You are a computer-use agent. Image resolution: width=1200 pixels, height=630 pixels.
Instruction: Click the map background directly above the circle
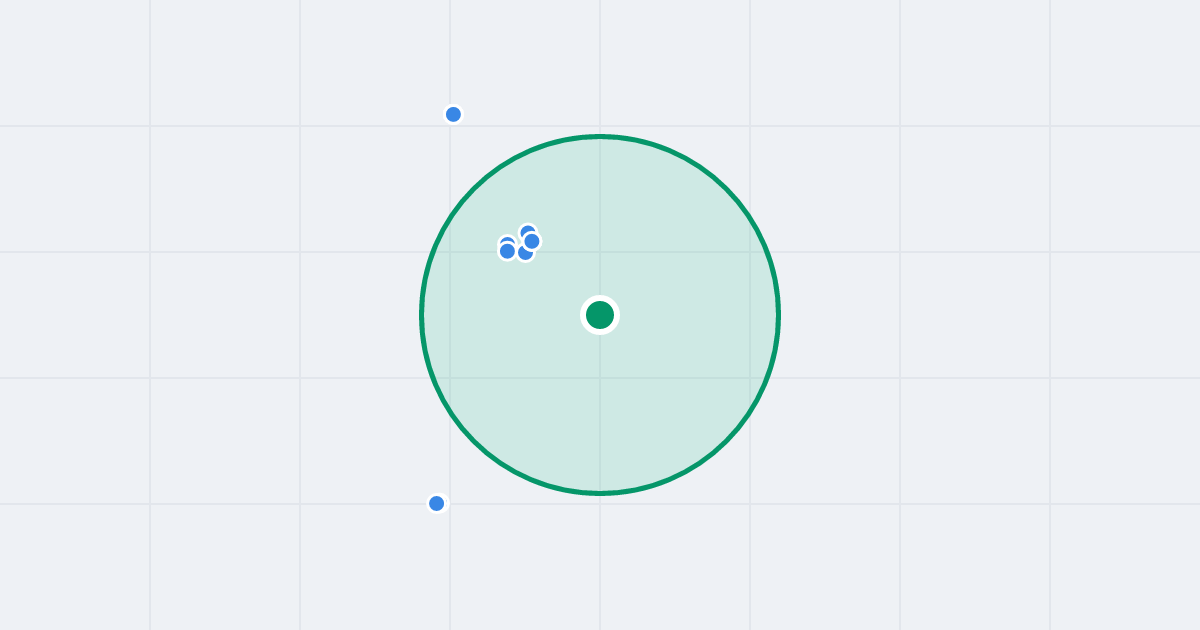(x=600, y=65)
